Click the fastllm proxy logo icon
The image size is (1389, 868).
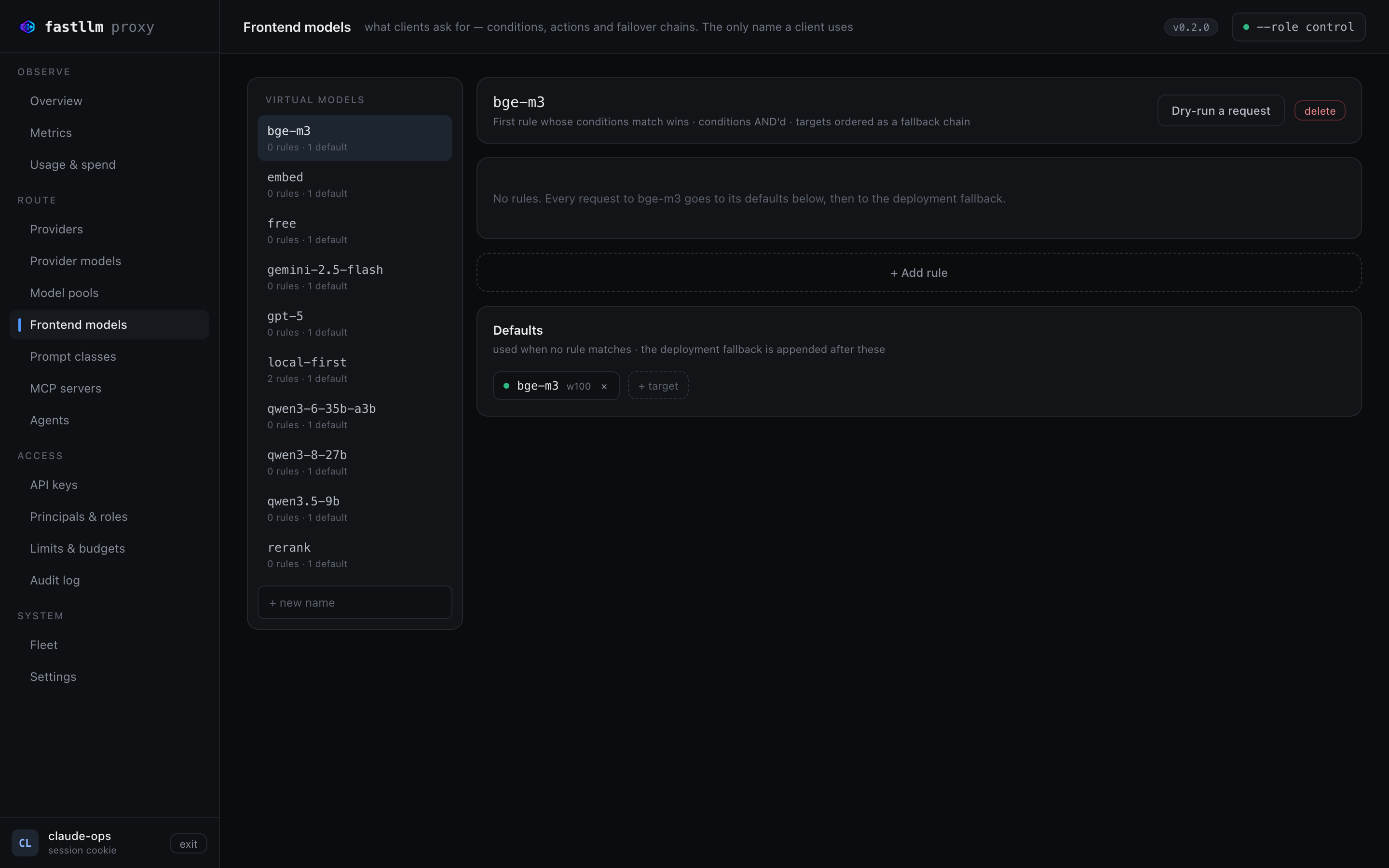27,27
